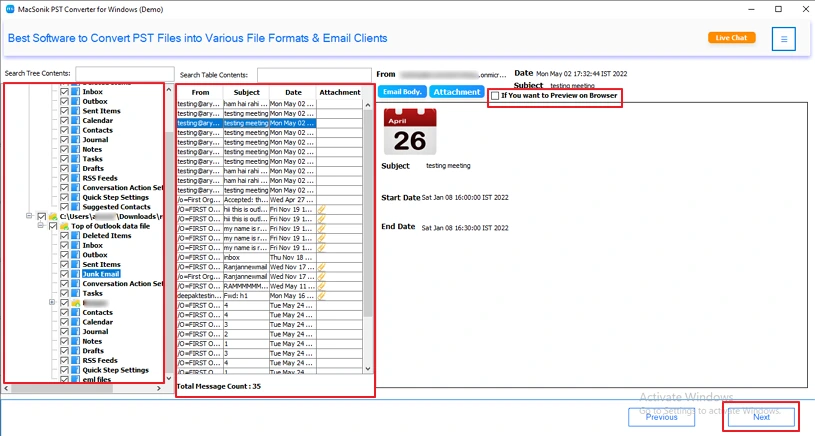This screenshot has height=436, width=815.
Task: Click attachment icon in /o=First Org Ranjannewmail row
Action: (322, 276)
